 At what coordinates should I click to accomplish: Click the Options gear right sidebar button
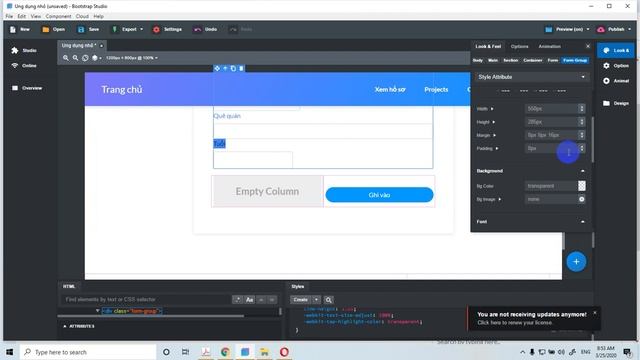(x=616, y=66)
